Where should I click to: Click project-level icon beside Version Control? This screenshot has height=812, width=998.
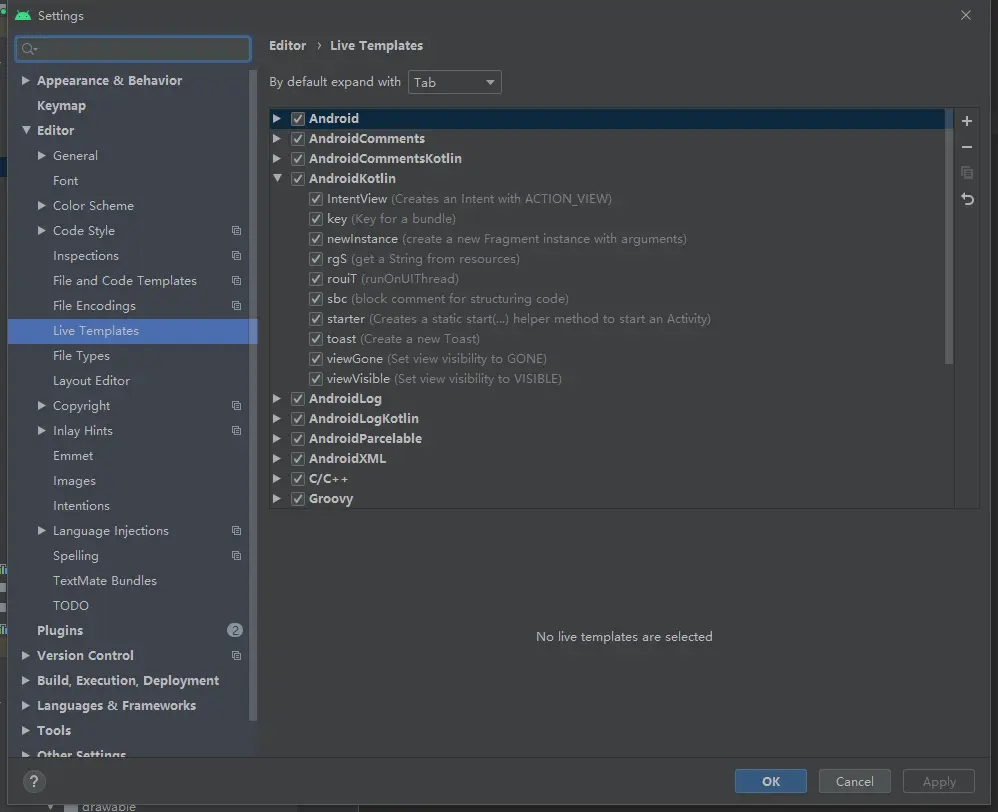[236, 655]
